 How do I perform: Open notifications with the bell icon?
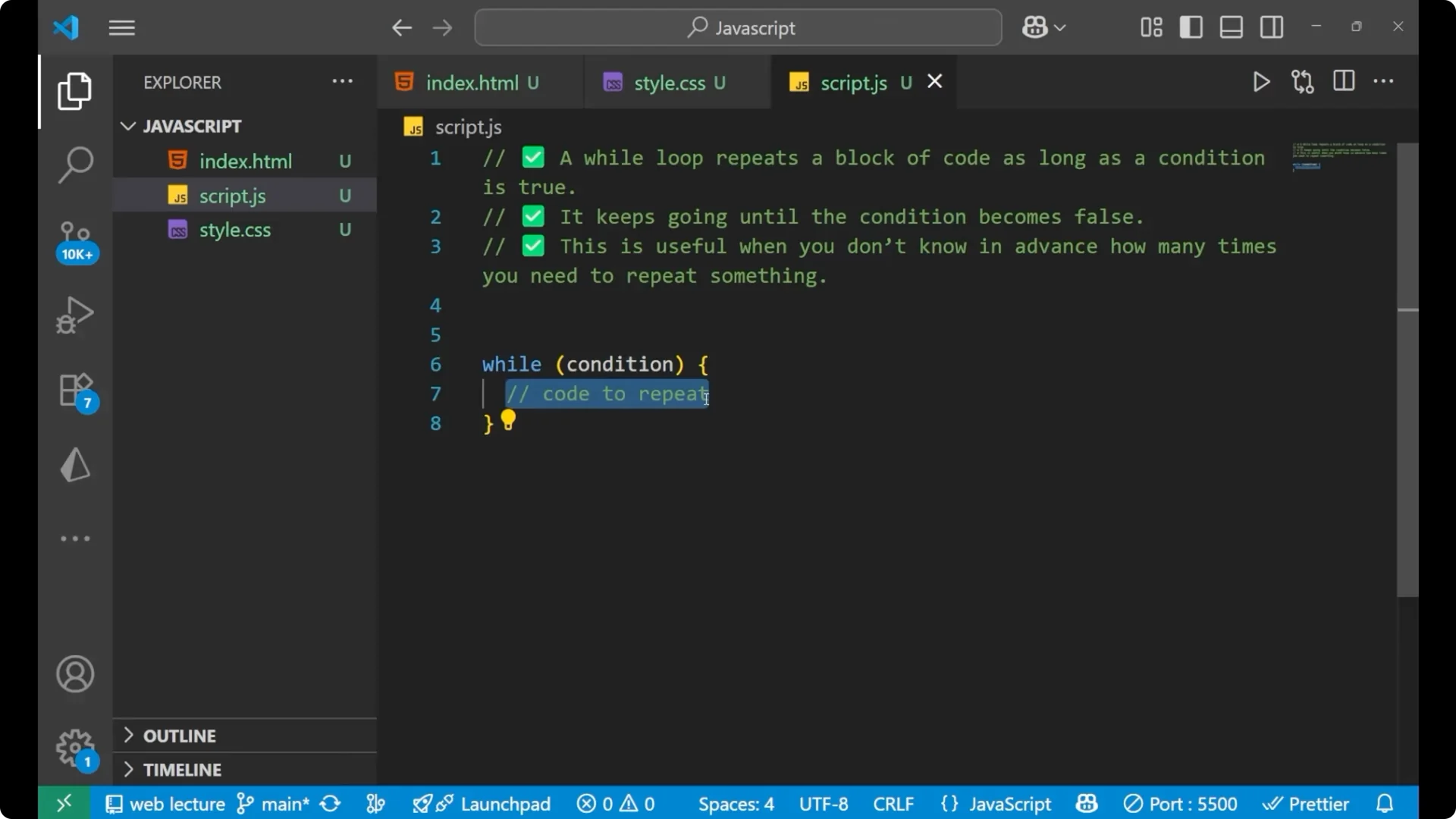pos(1385,803)
